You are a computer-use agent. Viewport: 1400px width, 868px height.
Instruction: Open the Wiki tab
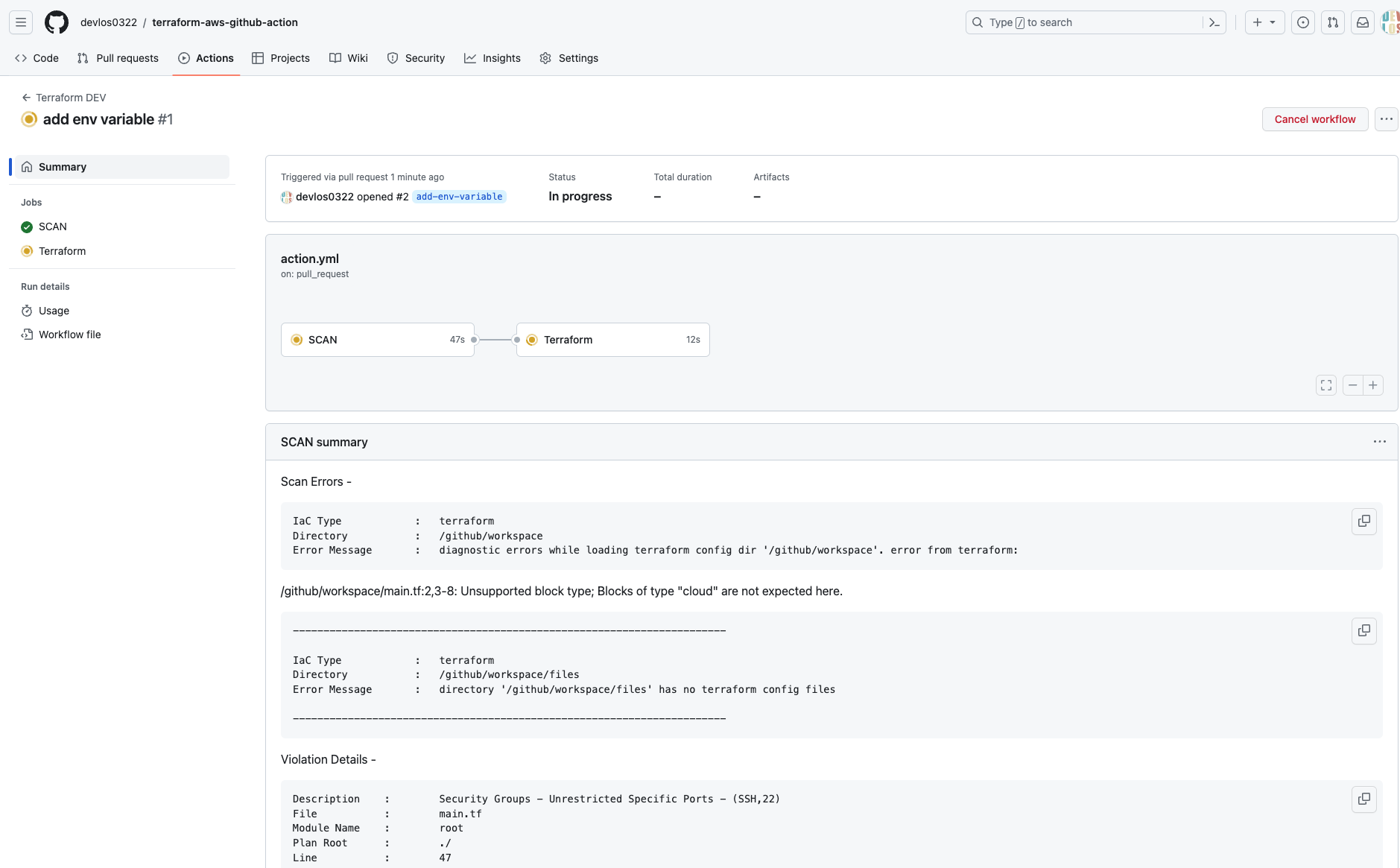pos(349,58)
